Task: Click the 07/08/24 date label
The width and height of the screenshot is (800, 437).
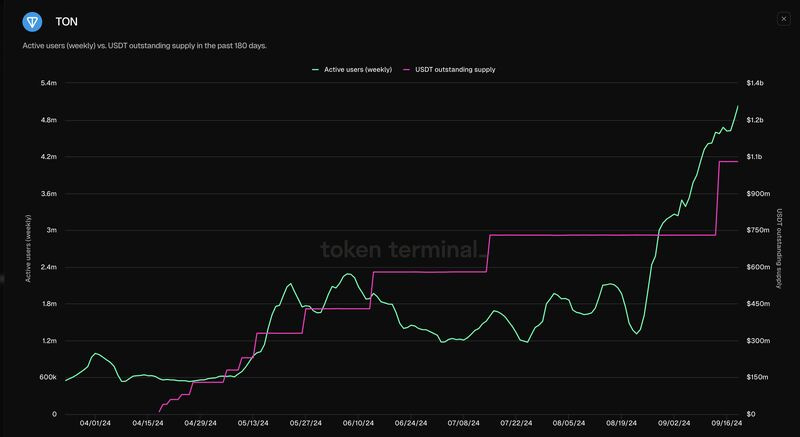Action: 464,424
